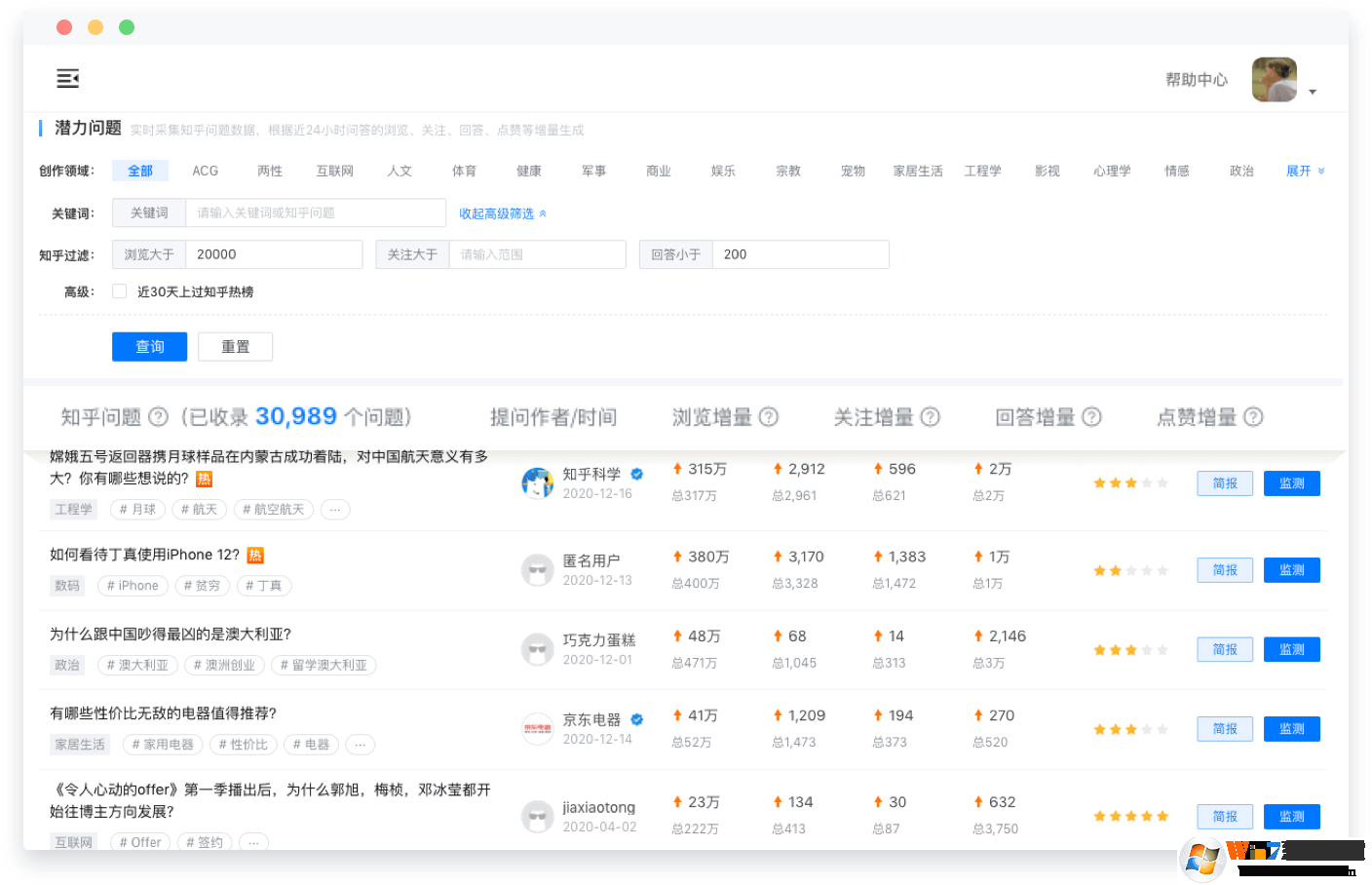Click the 匿名用户 anonymous user avatar
The image size is (1372, 885).
pos(538,568)
